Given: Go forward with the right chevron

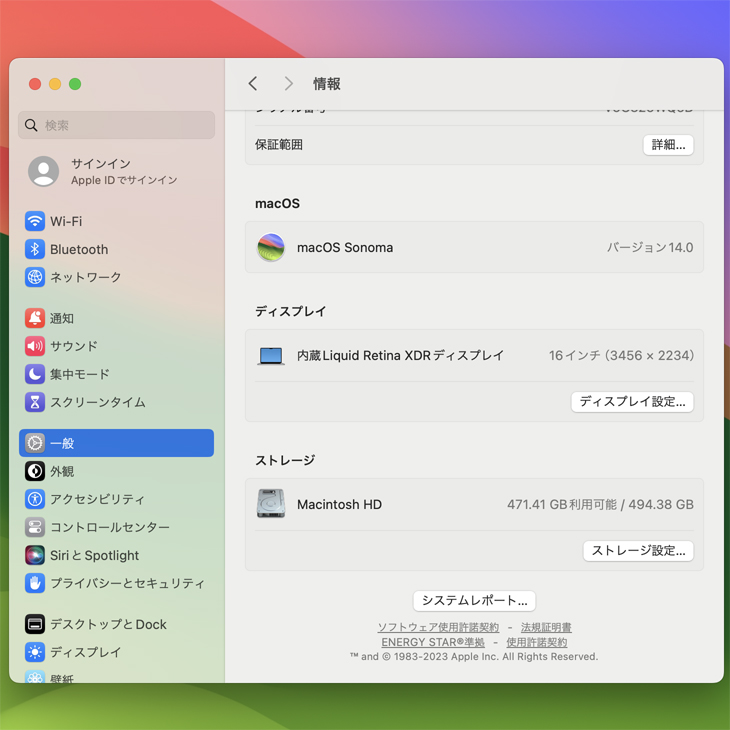Looking at the screenshot, I should coord(289,83).
